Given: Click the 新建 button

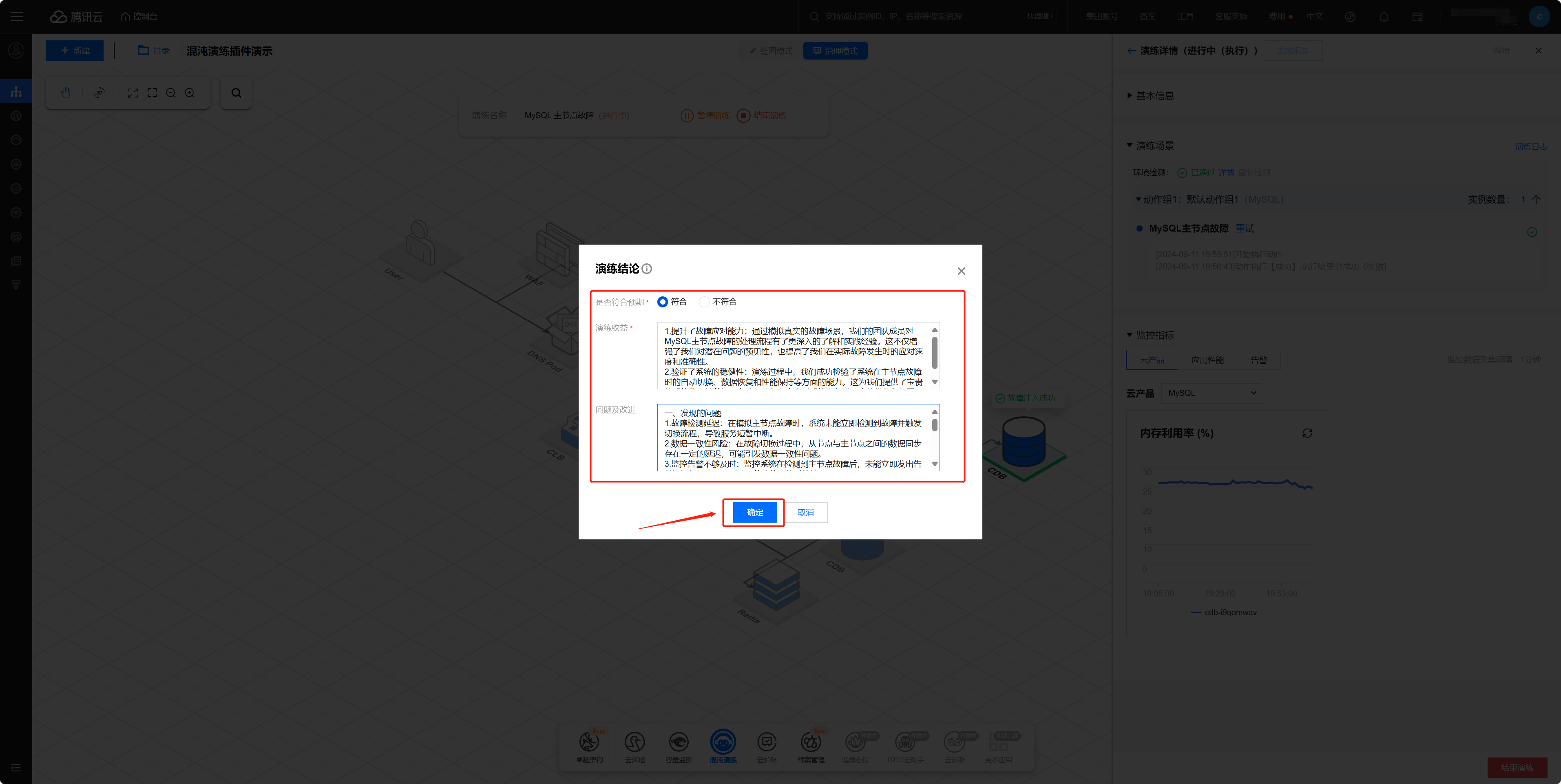Looking at the screenshot, I should [75, 51].
